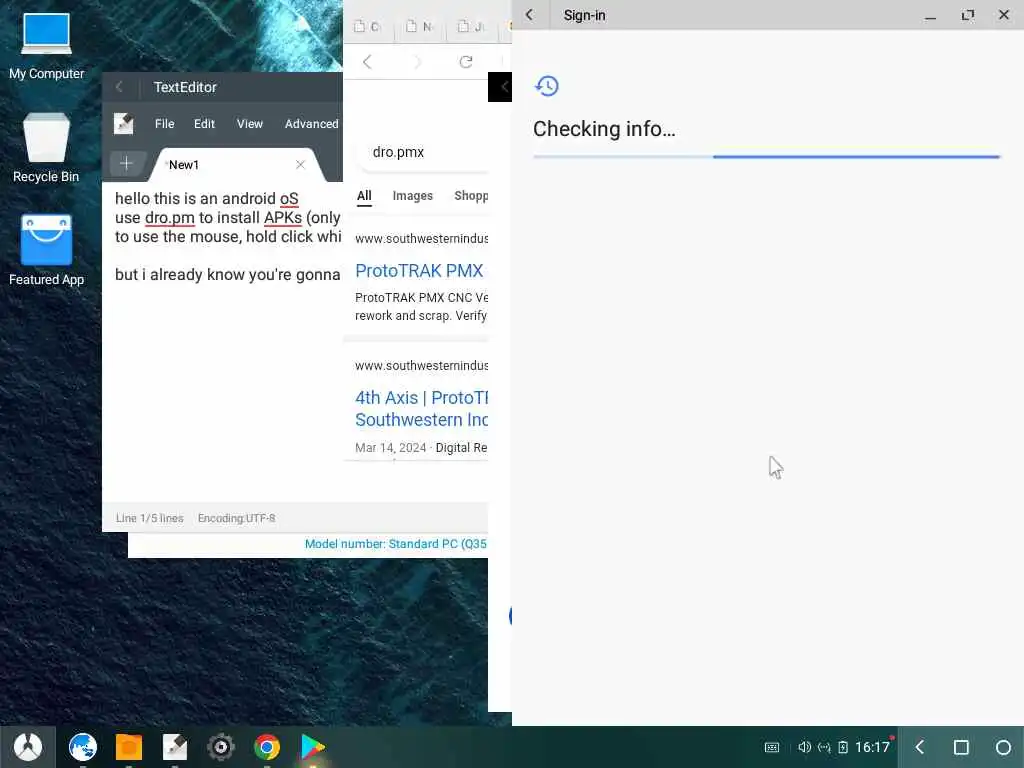Select the first browser tab labeled C
The height and width of the screenshot is (768, 1024).
pyautogui.click(x=367, y=27)
